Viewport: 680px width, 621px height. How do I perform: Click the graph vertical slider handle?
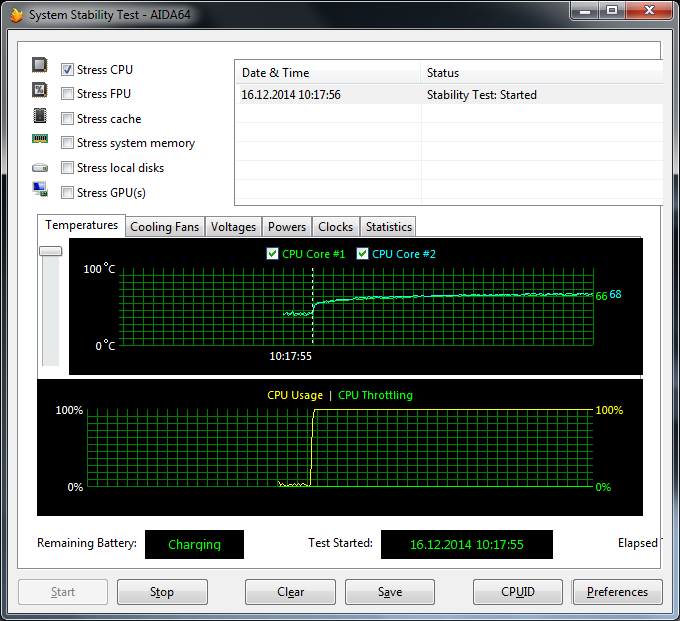pos(51,251)
